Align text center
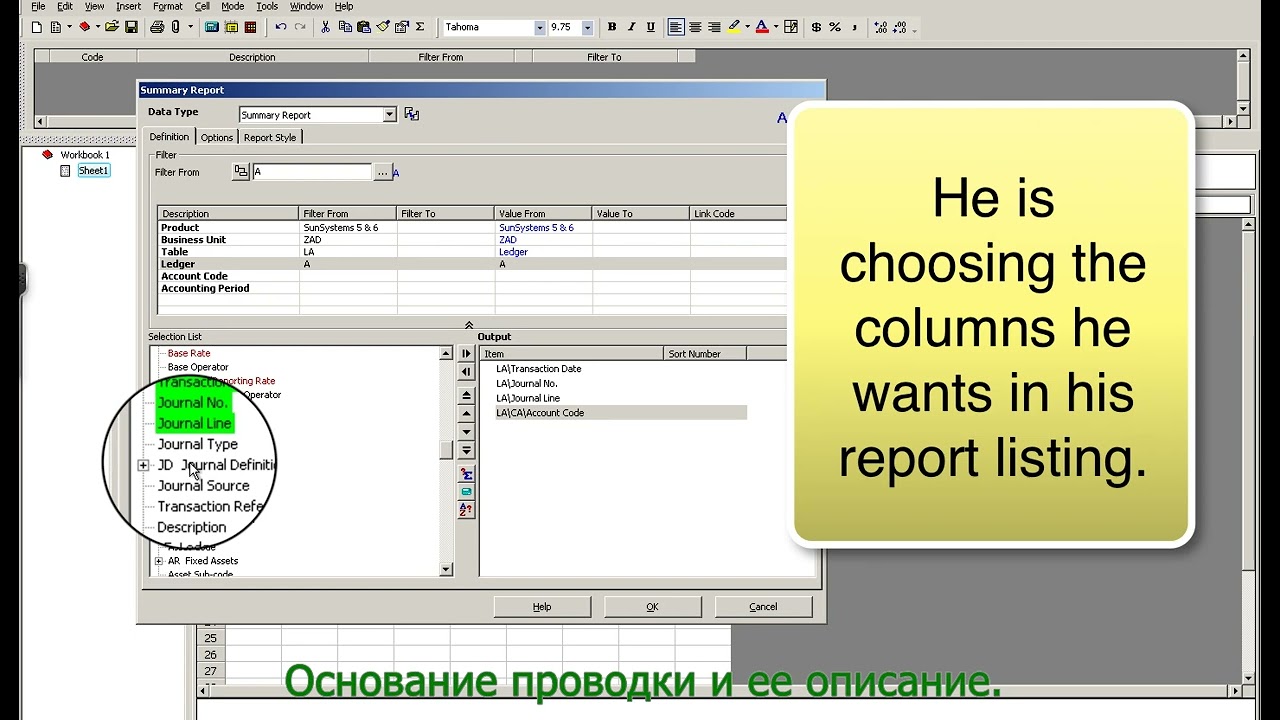 [695, 27]
